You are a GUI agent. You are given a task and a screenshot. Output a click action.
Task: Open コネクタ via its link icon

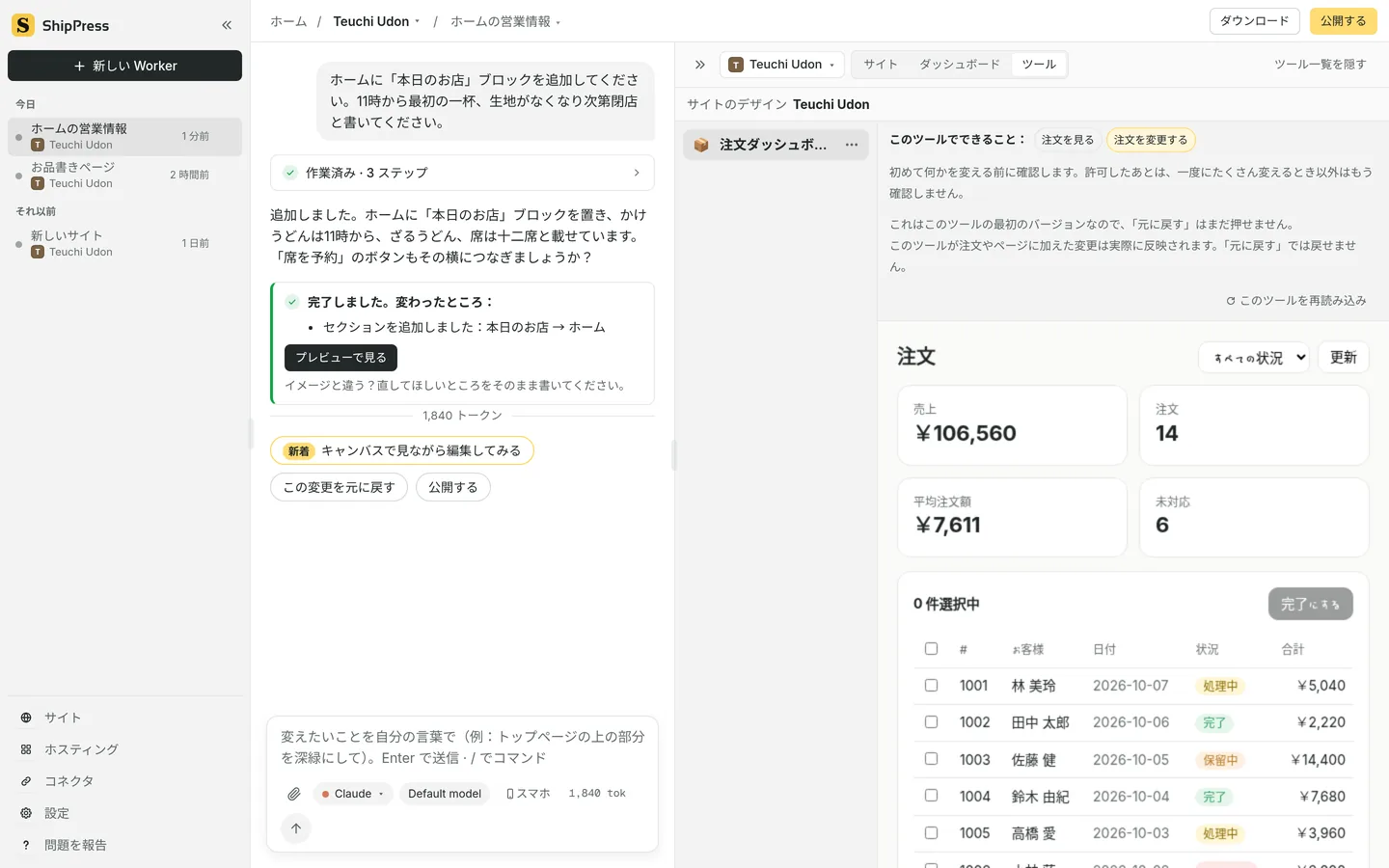pyautogui.click(x=26, y=781)
